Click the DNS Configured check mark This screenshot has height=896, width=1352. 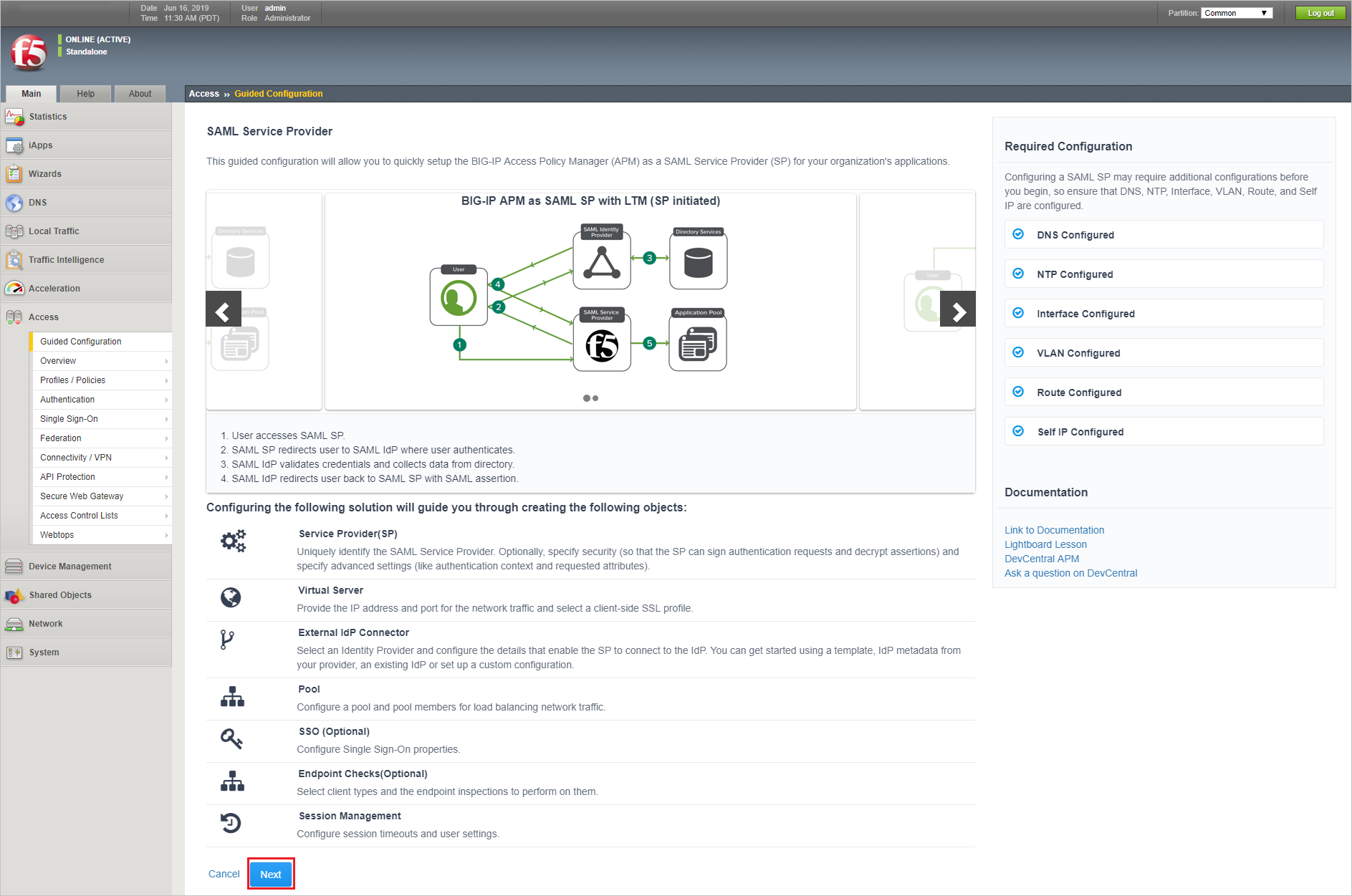tap(1018, 234)
